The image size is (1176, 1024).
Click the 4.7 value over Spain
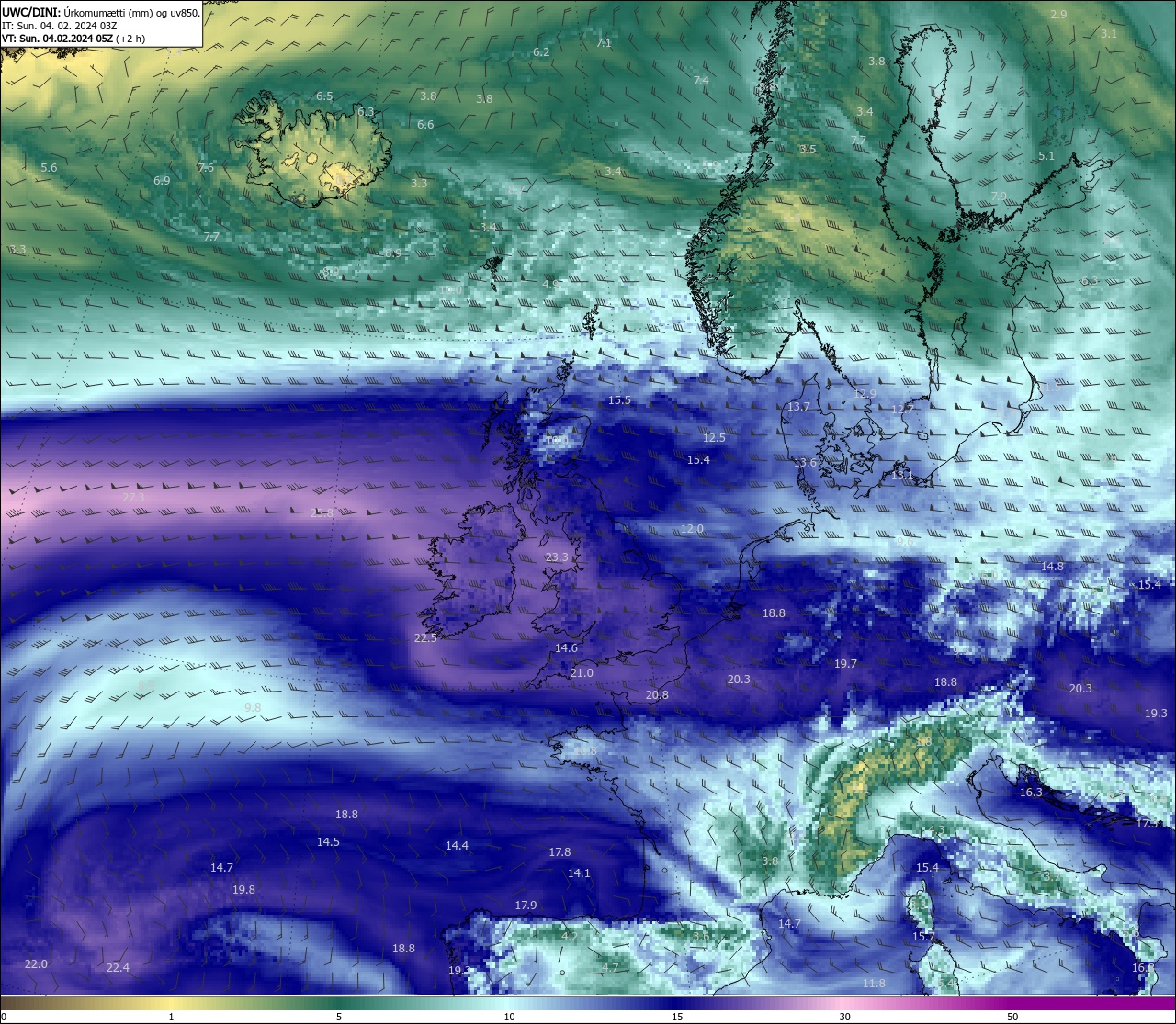(x=610, y=967)
